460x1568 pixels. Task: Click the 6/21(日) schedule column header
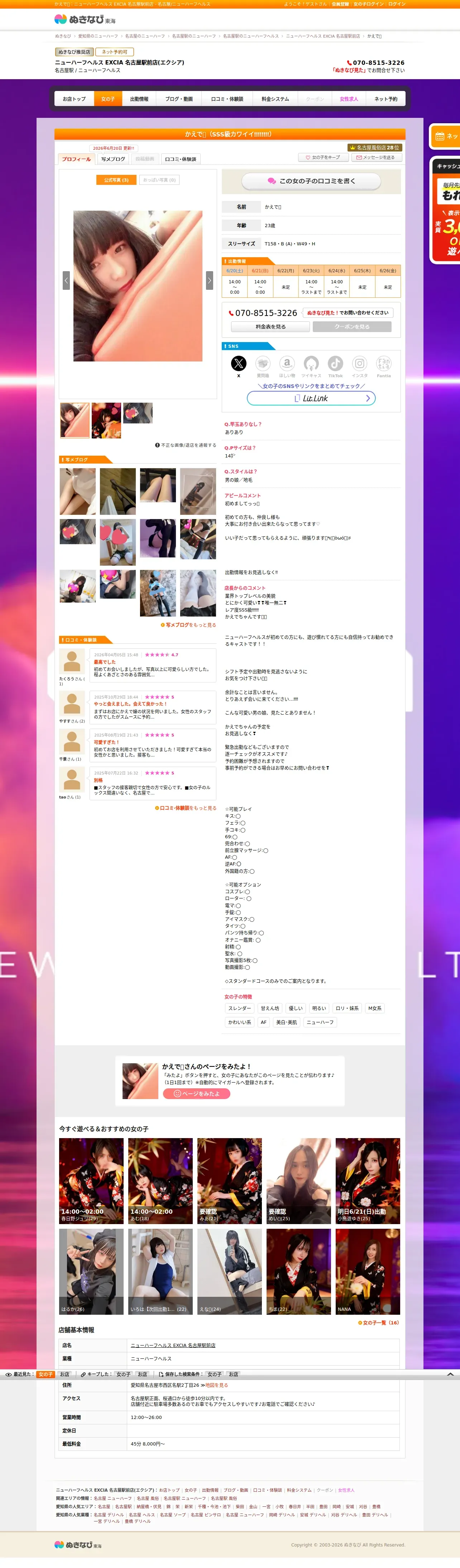pyautogui.click(x=260, y=271)
